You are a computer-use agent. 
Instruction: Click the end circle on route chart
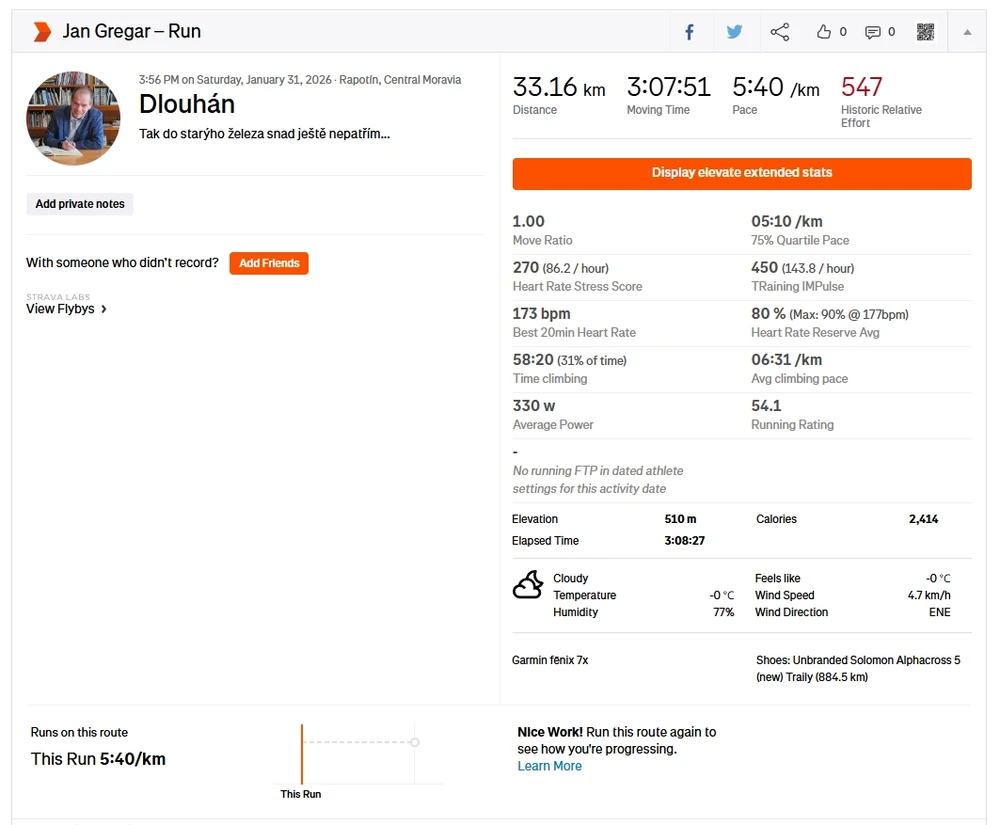point(414,742)
